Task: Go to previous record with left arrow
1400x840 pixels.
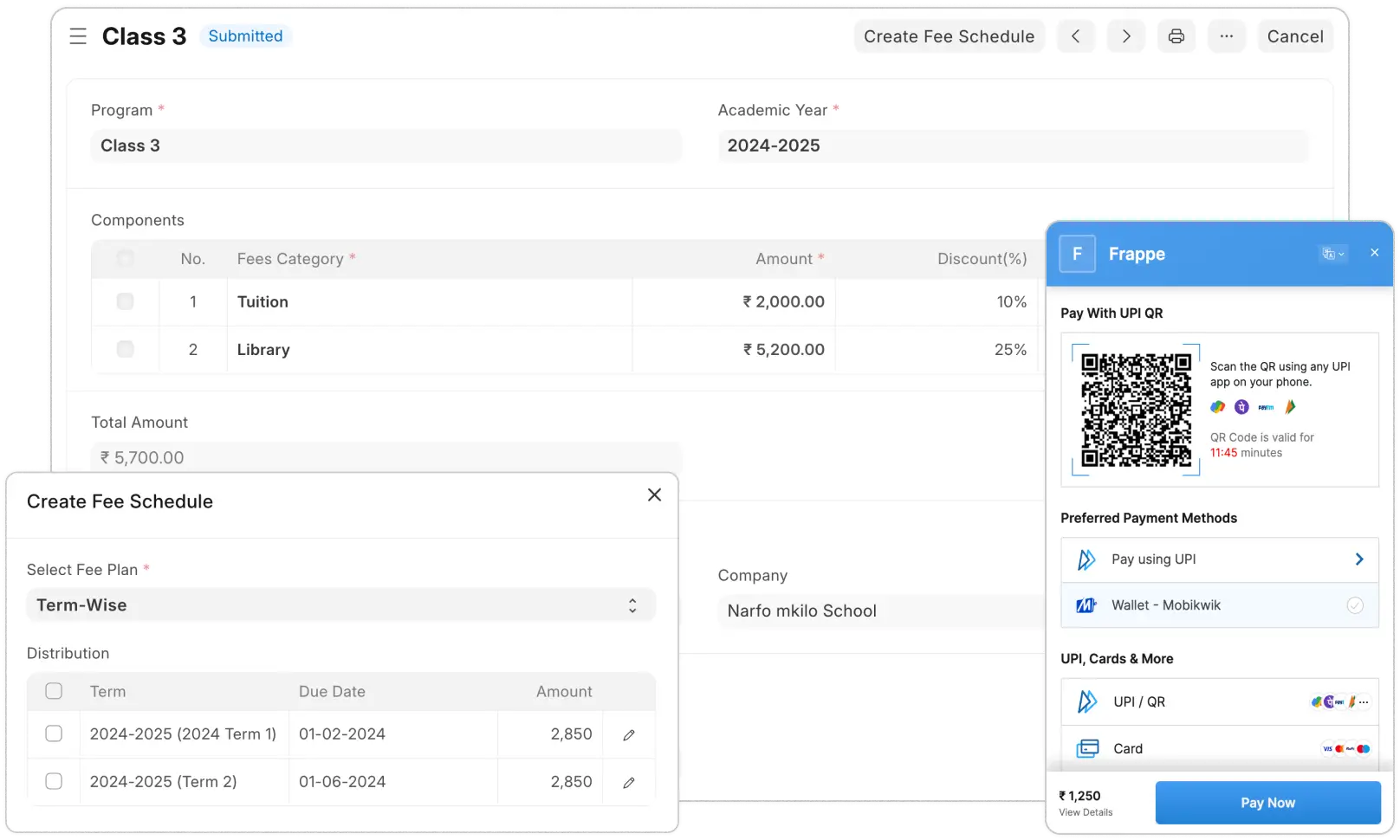Action: 1075,36
